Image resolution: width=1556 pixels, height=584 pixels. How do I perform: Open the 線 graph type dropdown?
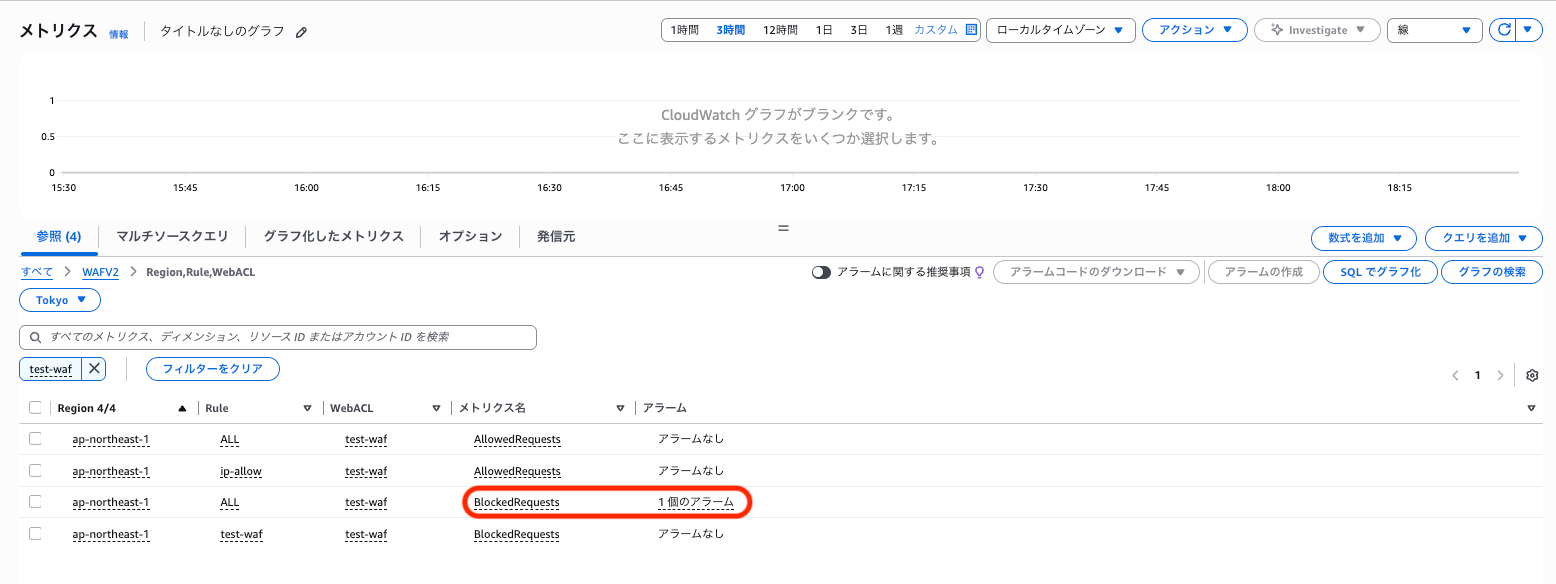coord(1434,30)
